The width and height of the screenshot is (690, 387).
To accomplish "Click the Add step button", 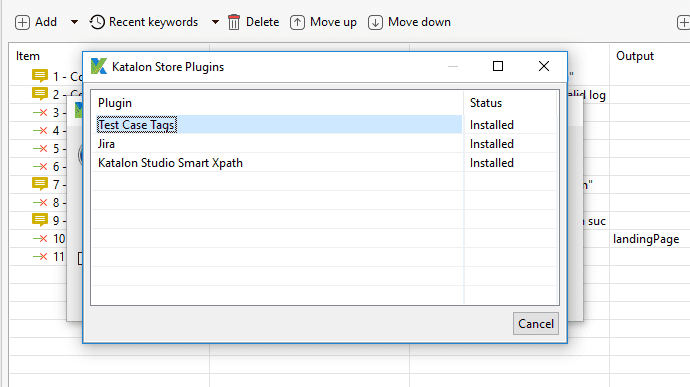I will tap(36, 22).
